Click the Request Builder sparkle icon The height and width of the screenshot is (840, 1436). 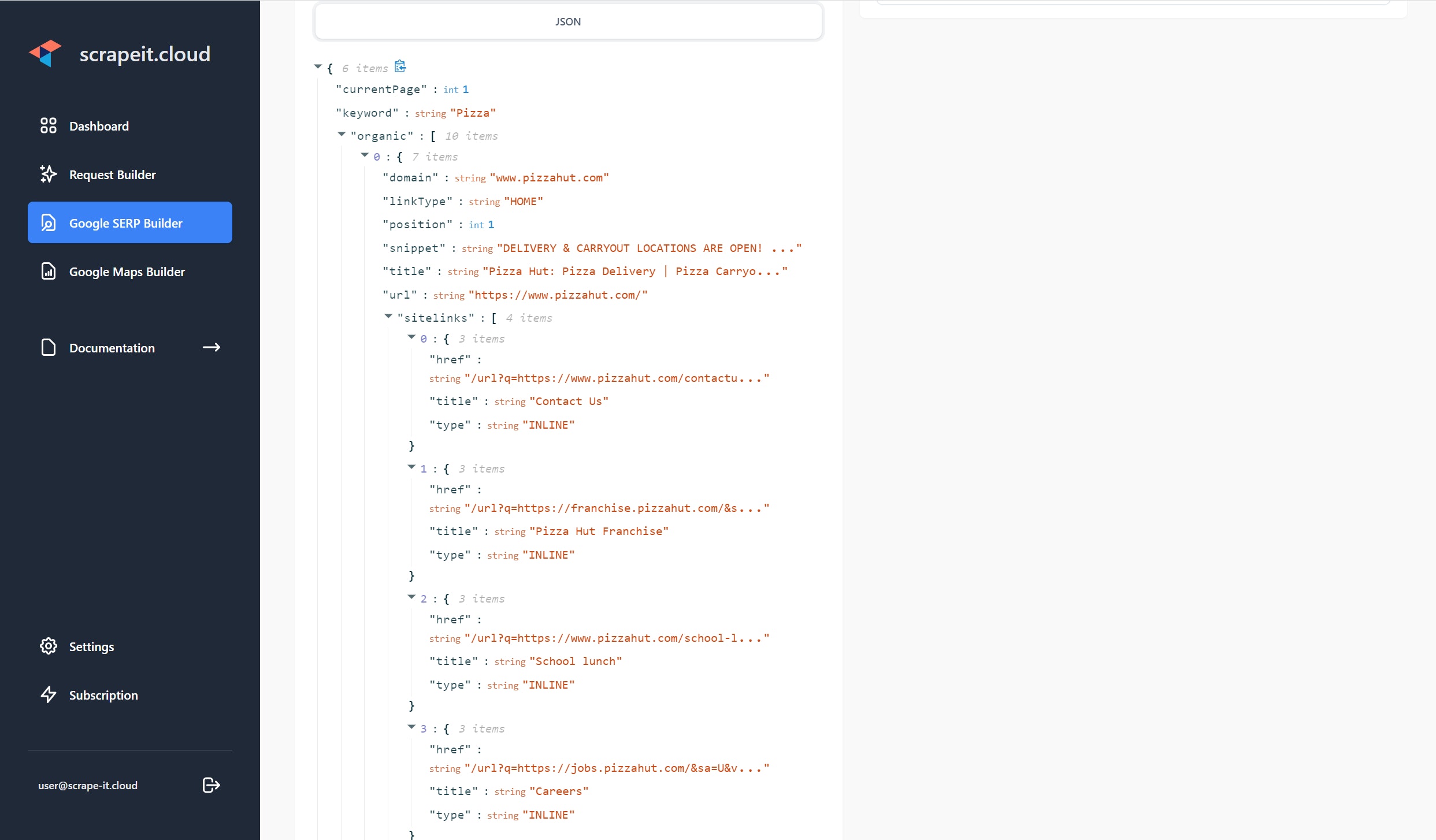[49, 174]
